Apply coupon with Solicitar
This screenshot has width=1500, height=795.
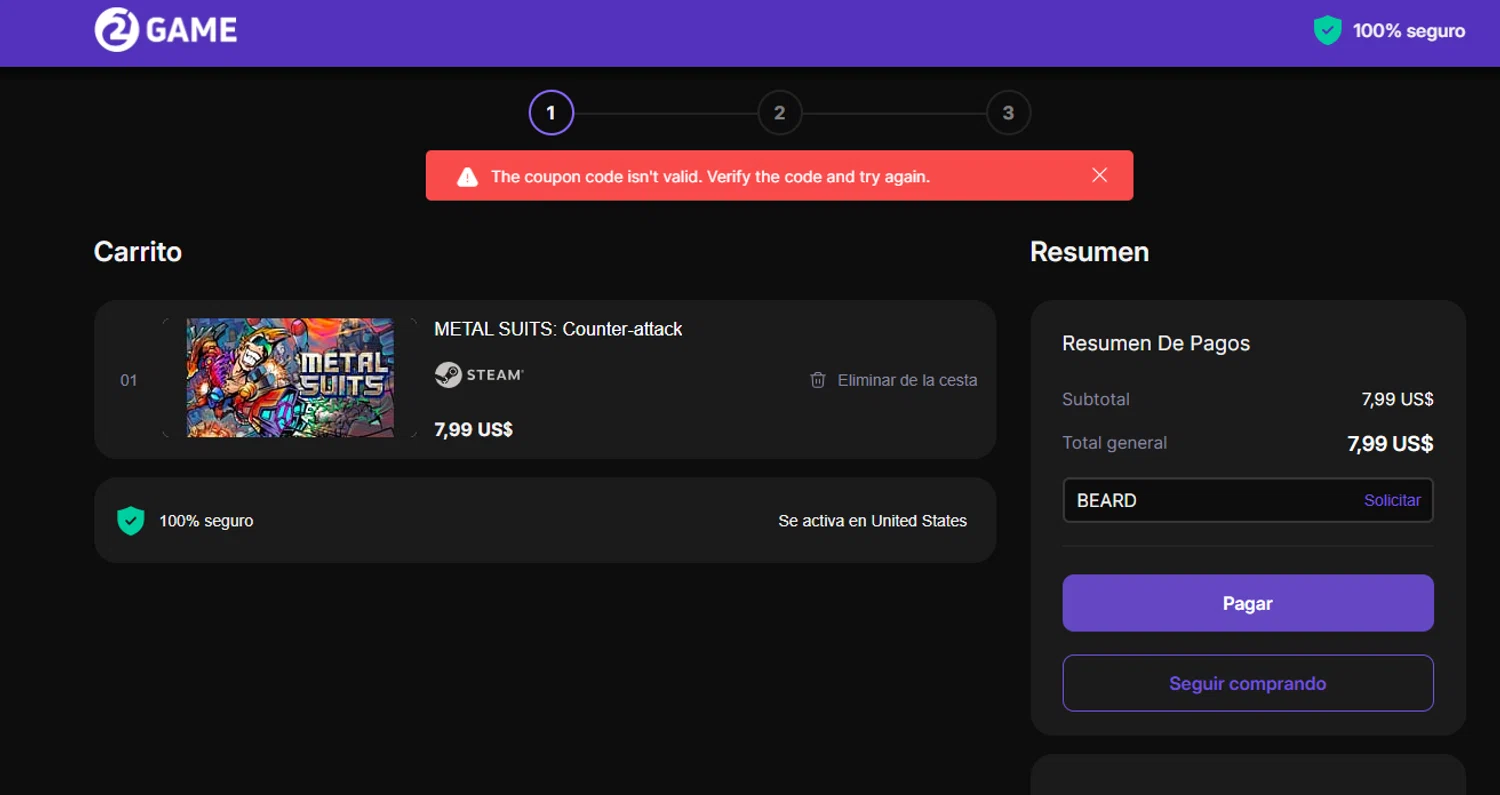click(x=1392, y=500)
